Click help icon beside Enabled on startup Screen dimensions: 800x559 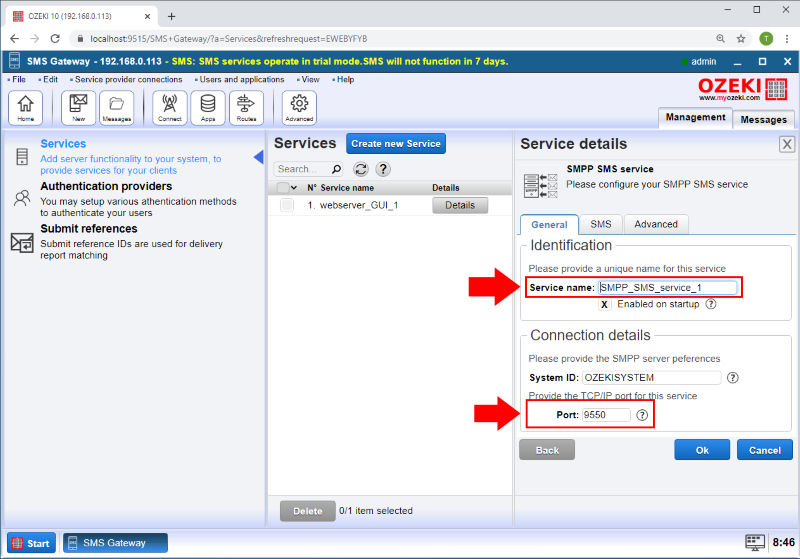tap(711, 304)
